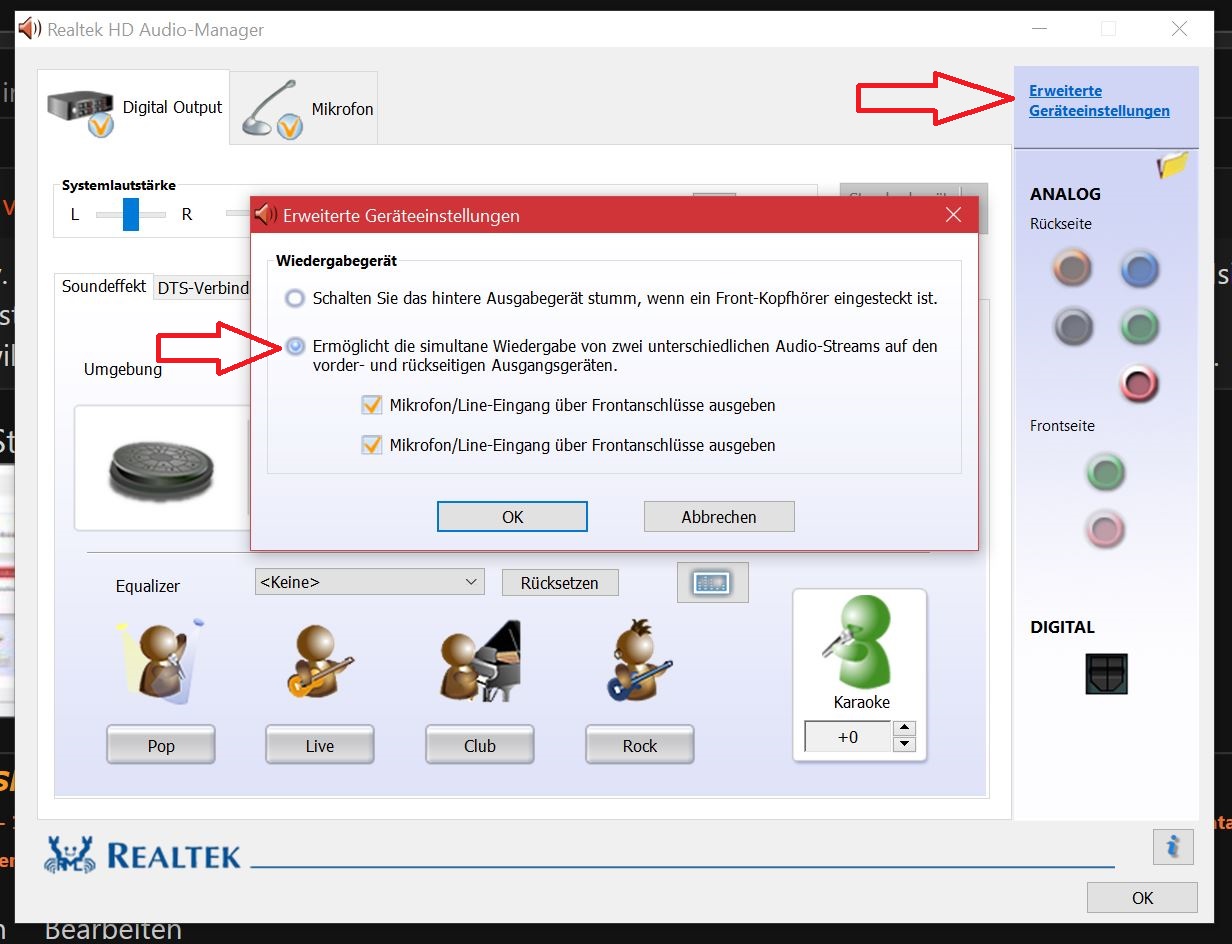Click the Rock guitarist equalizer icon
Viewport: 1232px width, 944px height.
(x=640, y=661)
